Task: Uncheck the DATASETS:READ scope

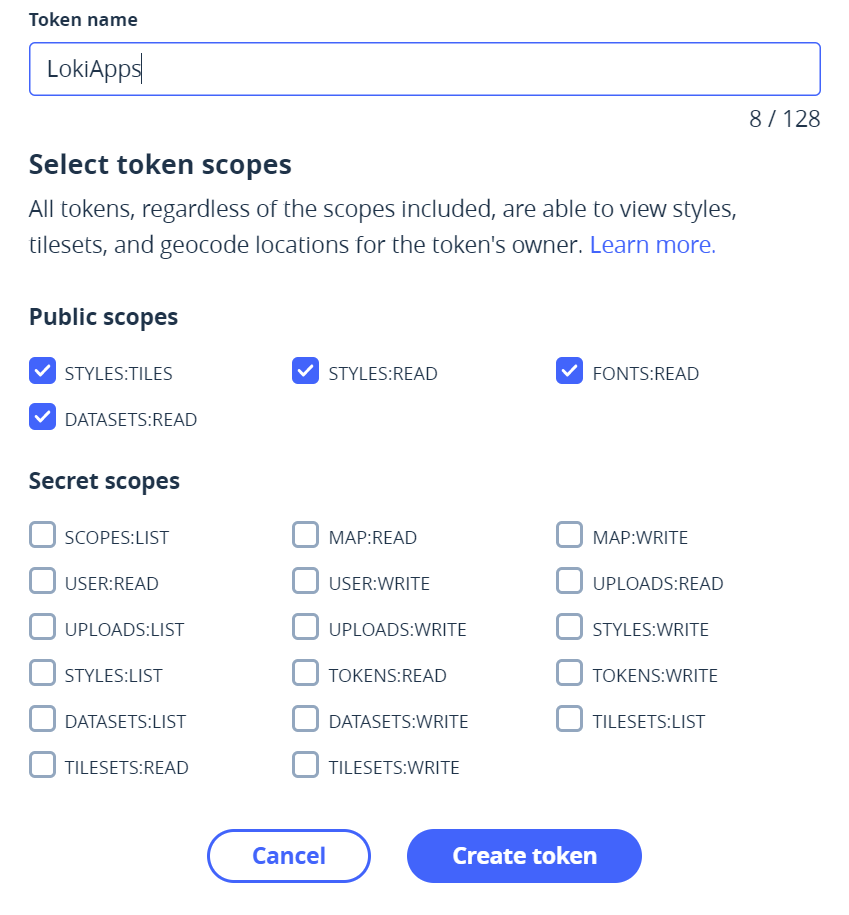Action: (43, 418)
